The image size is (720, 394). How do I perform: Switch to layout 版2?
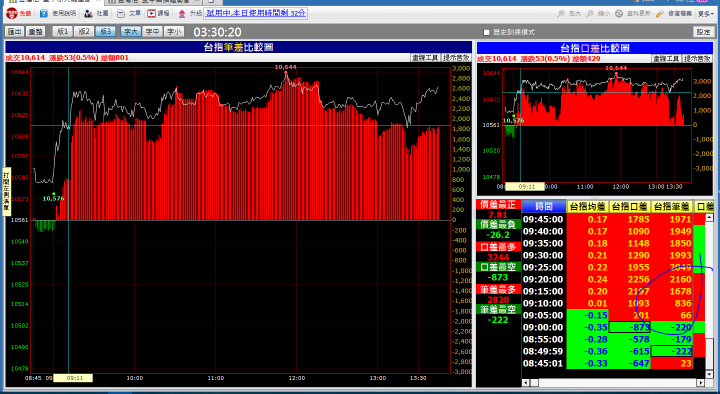click(x=84, y=31)
